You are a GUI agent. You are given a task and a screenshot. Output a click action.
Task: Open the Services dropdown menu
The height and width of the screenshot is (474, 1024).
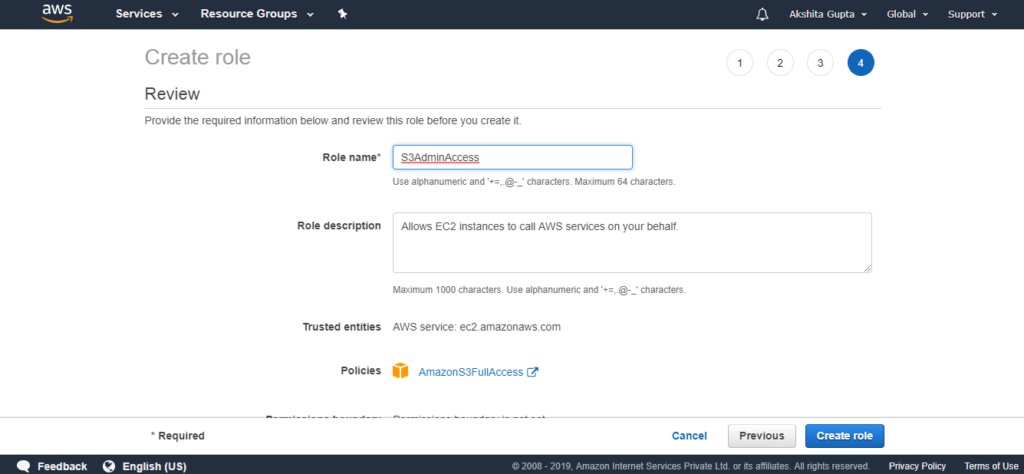147,14
